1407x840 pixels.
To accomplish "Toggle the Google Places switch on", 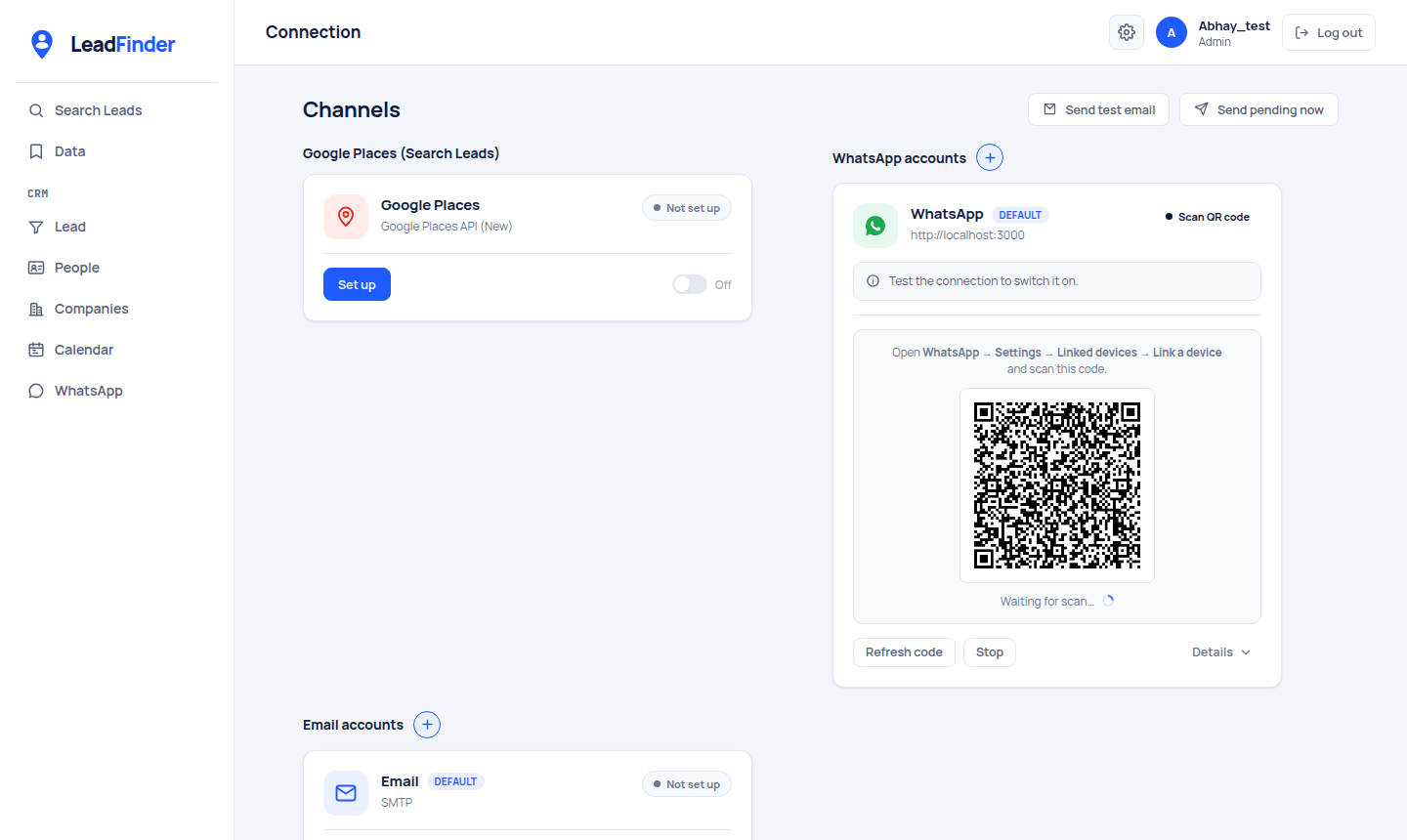I will click(x=690, y=284).
